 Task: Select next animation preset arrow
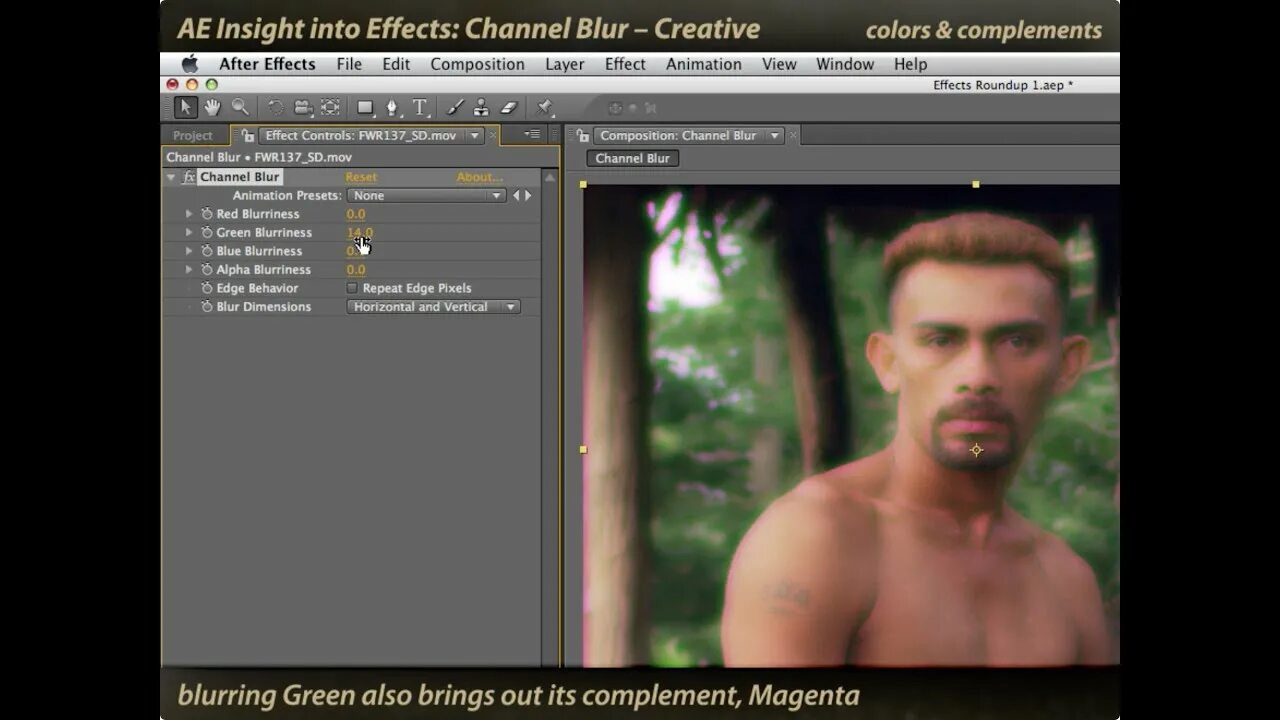[x=528, y=196]
